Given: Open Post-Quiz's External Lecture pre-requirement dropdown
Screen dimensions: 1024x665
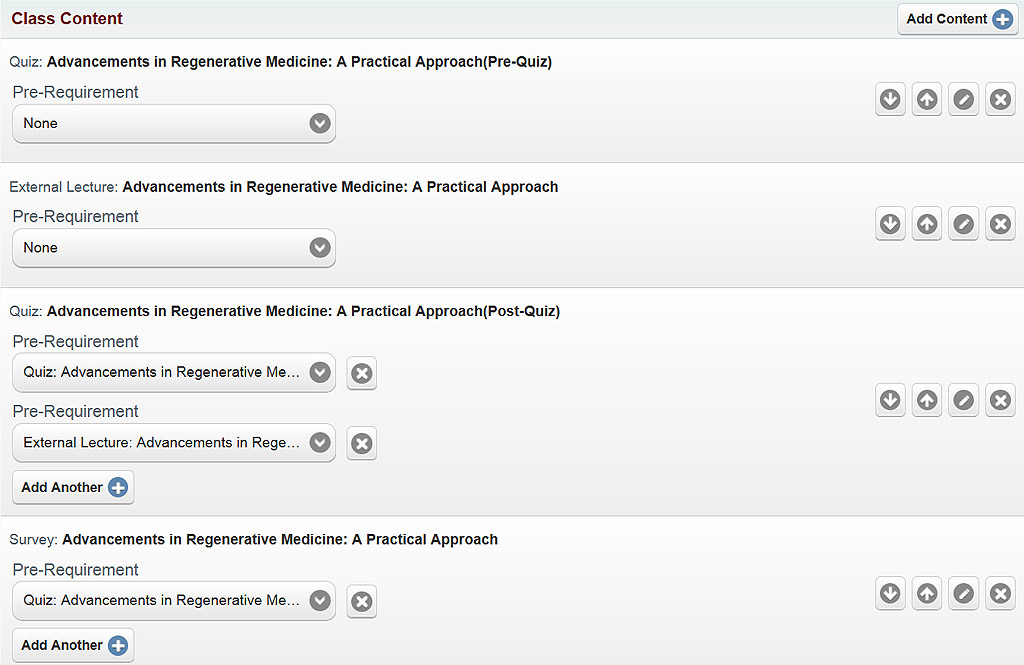Looking at the screenshot, I should pyautogui.click(x=174, y=443).
